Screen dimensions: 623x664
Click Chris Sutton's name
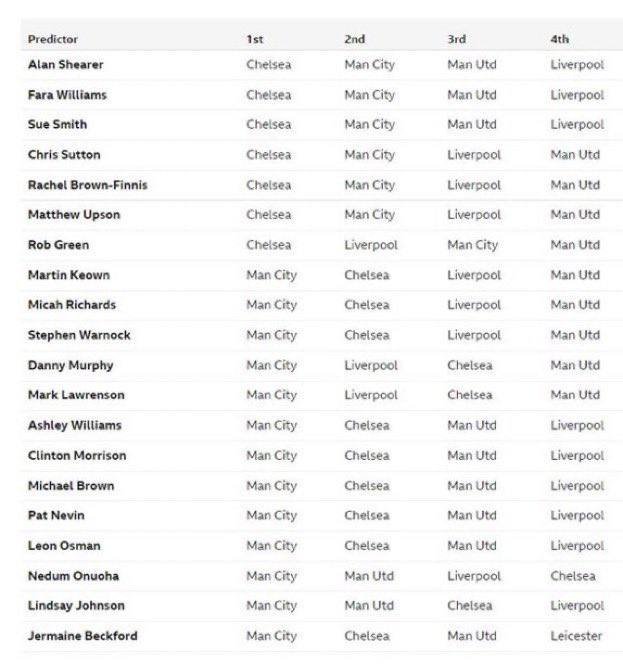[x=64, y=155]
